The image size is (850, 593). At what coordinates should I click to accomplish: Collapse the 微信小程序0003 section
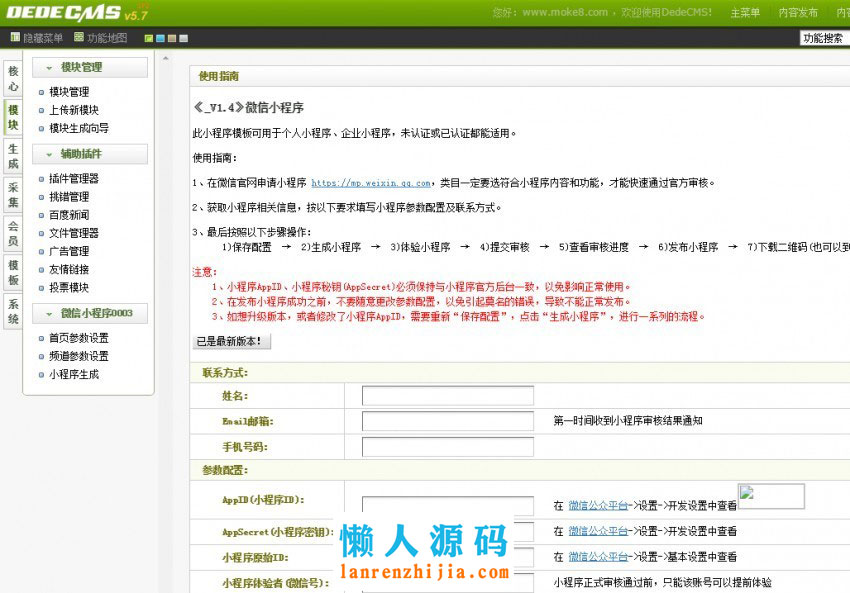click(89, 313)
